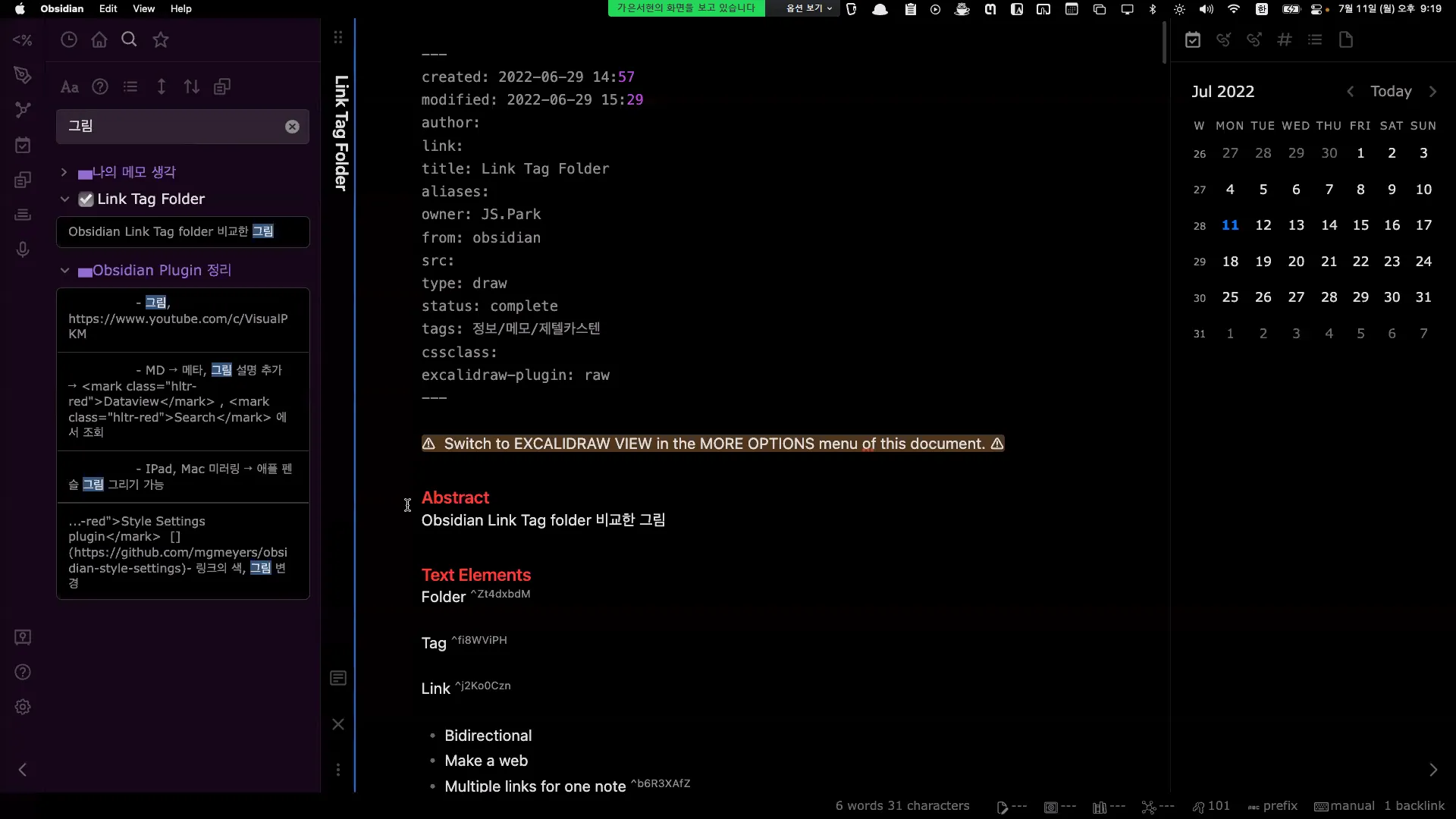
Task: Collapse the Link Tag Folder result group
Action: click(64, 199)
